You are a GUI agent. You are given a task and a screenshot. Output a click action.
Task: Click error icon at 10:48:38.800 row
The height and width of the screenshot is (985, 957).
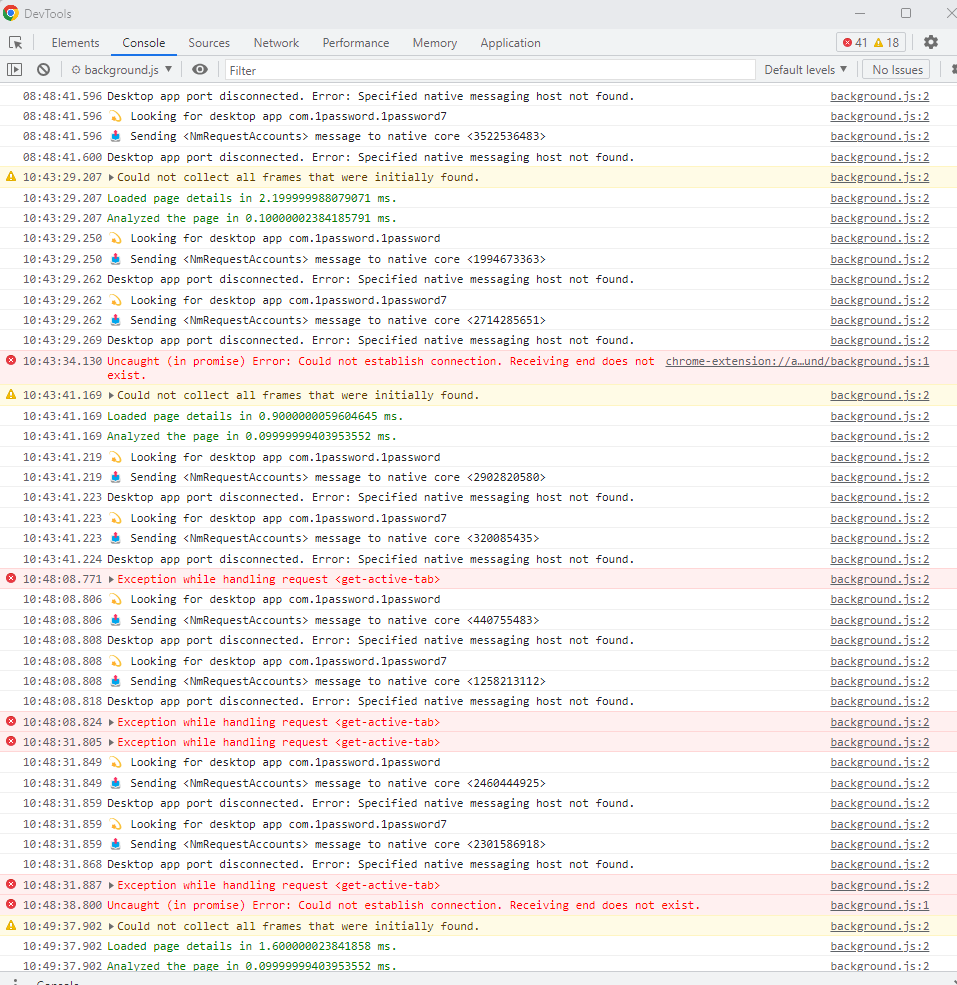click(x=11, y=905)
